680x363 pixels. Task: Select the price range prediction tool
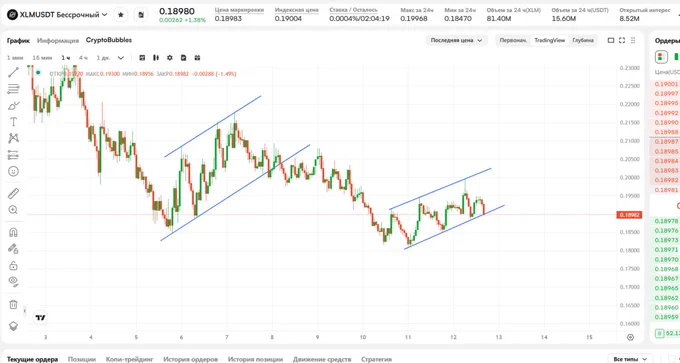click(13, 155)
